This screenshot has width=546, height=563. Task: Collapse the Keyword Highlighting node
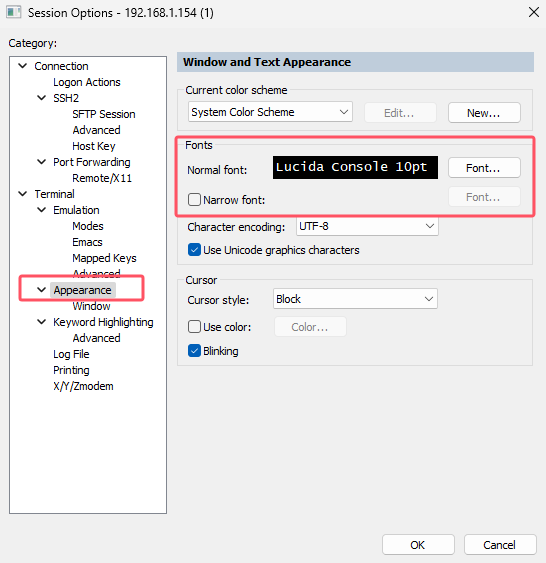42,322
